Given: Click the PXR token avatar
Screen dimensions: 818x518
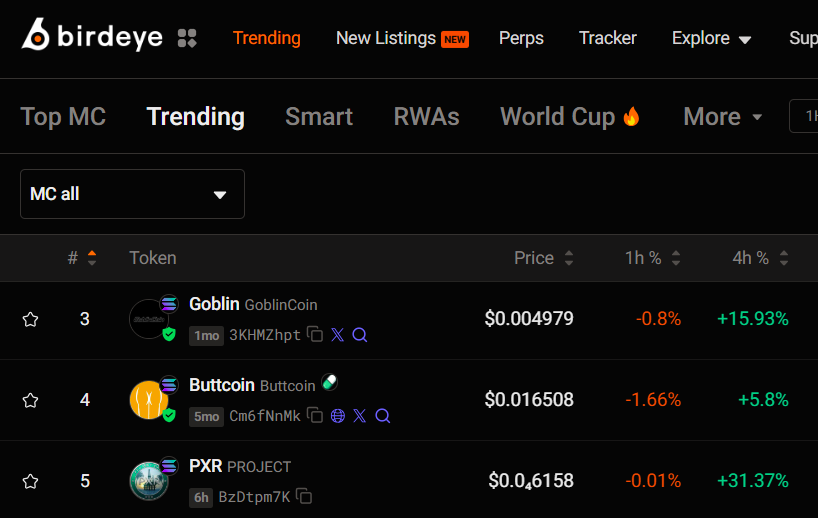Looking at the screenshot, I should [149, 481].
